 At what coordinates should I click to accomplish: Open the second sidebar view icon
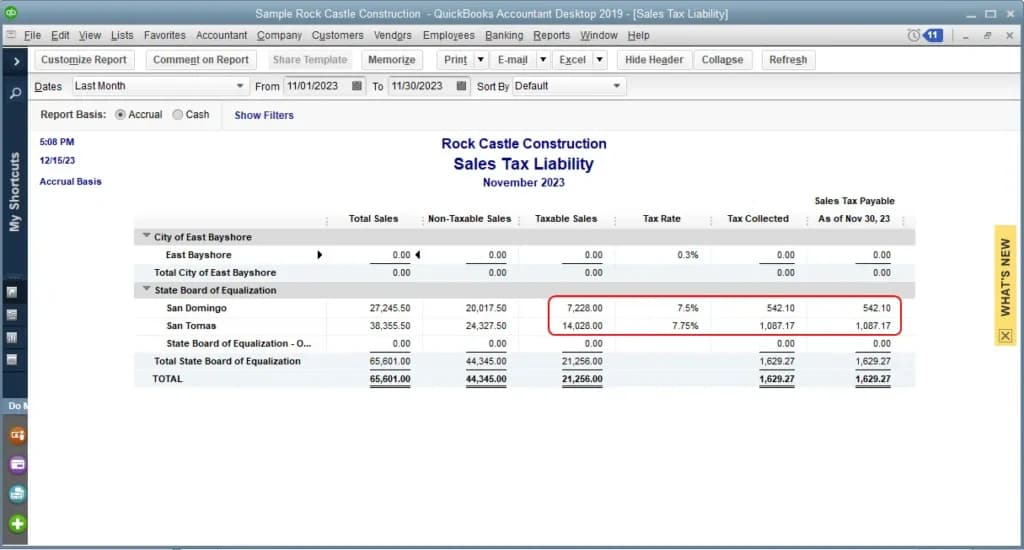point(12,315)
